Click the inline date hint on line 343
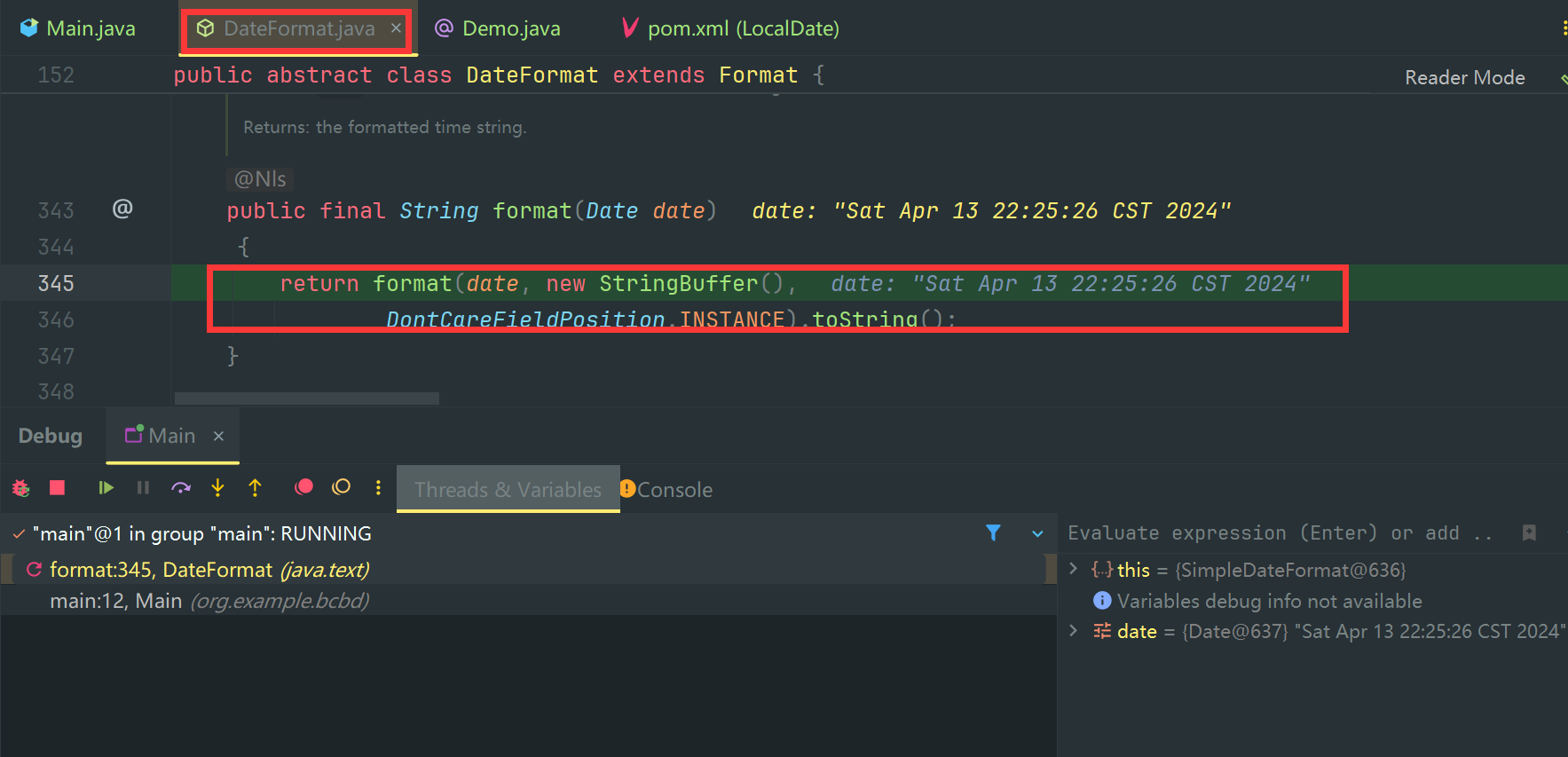 click(992, 210)
